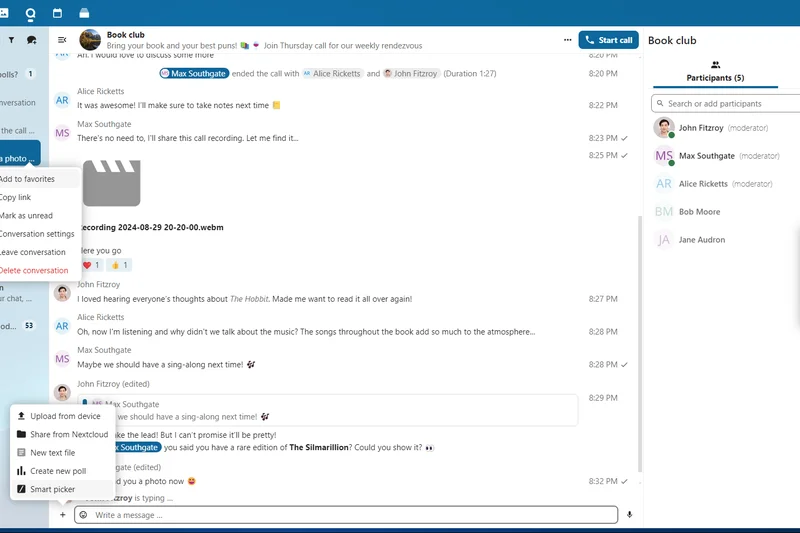800x533 pixels.
Task: Open conversation with 53 unread messages
Action: (18, 326)
